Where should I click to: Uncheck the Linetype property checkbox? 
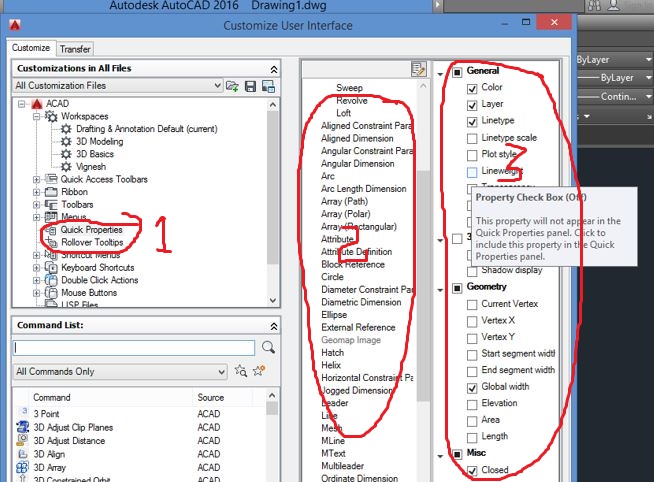pyautogui.click(x=472, y=122)
